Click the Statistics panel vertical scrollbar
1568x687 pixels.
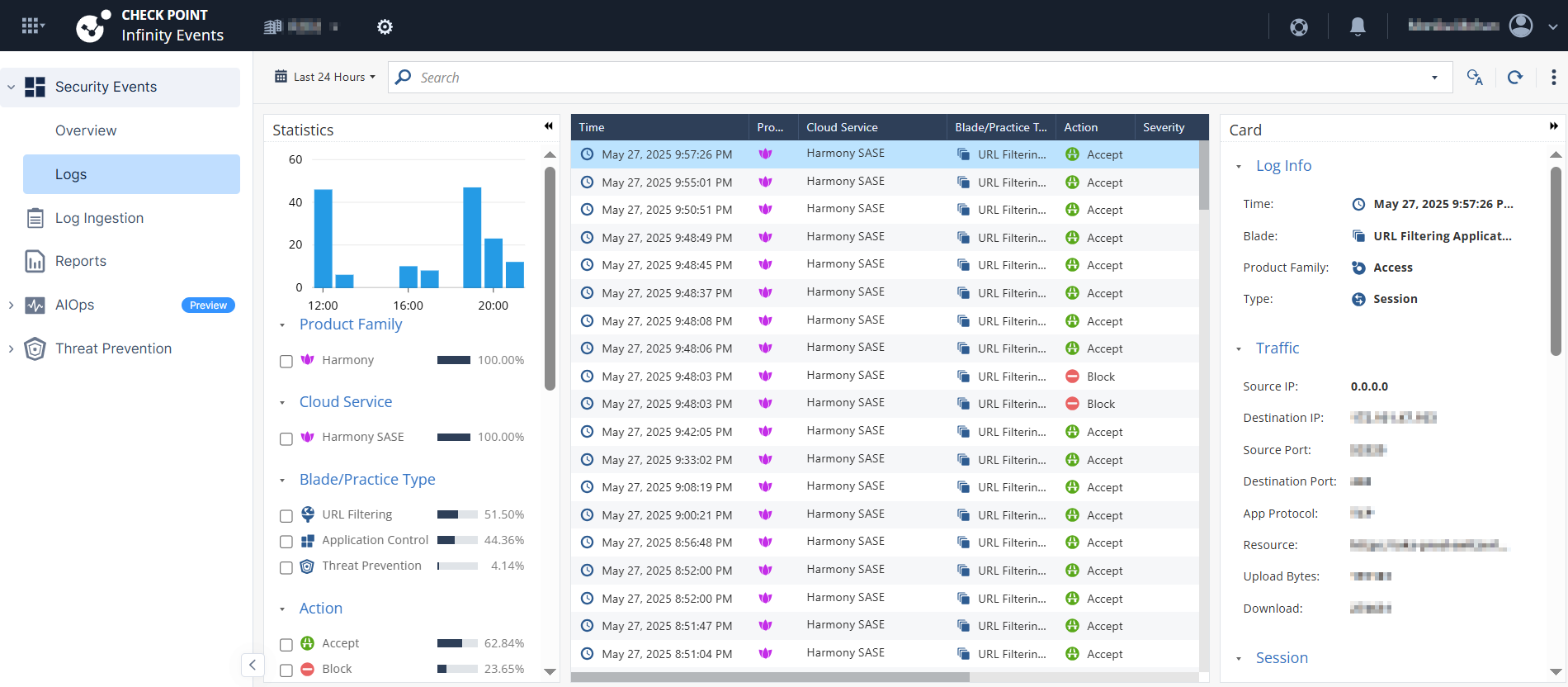(x=550, y=278)
